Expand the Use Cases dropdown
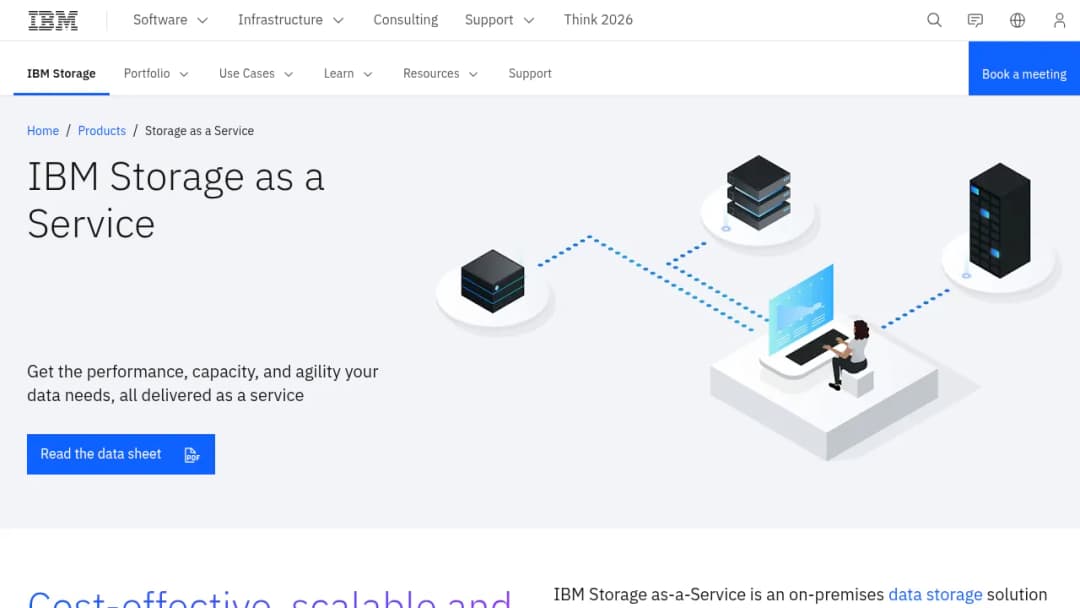This screenshot has height=608, width=1080. pos(256,74)
